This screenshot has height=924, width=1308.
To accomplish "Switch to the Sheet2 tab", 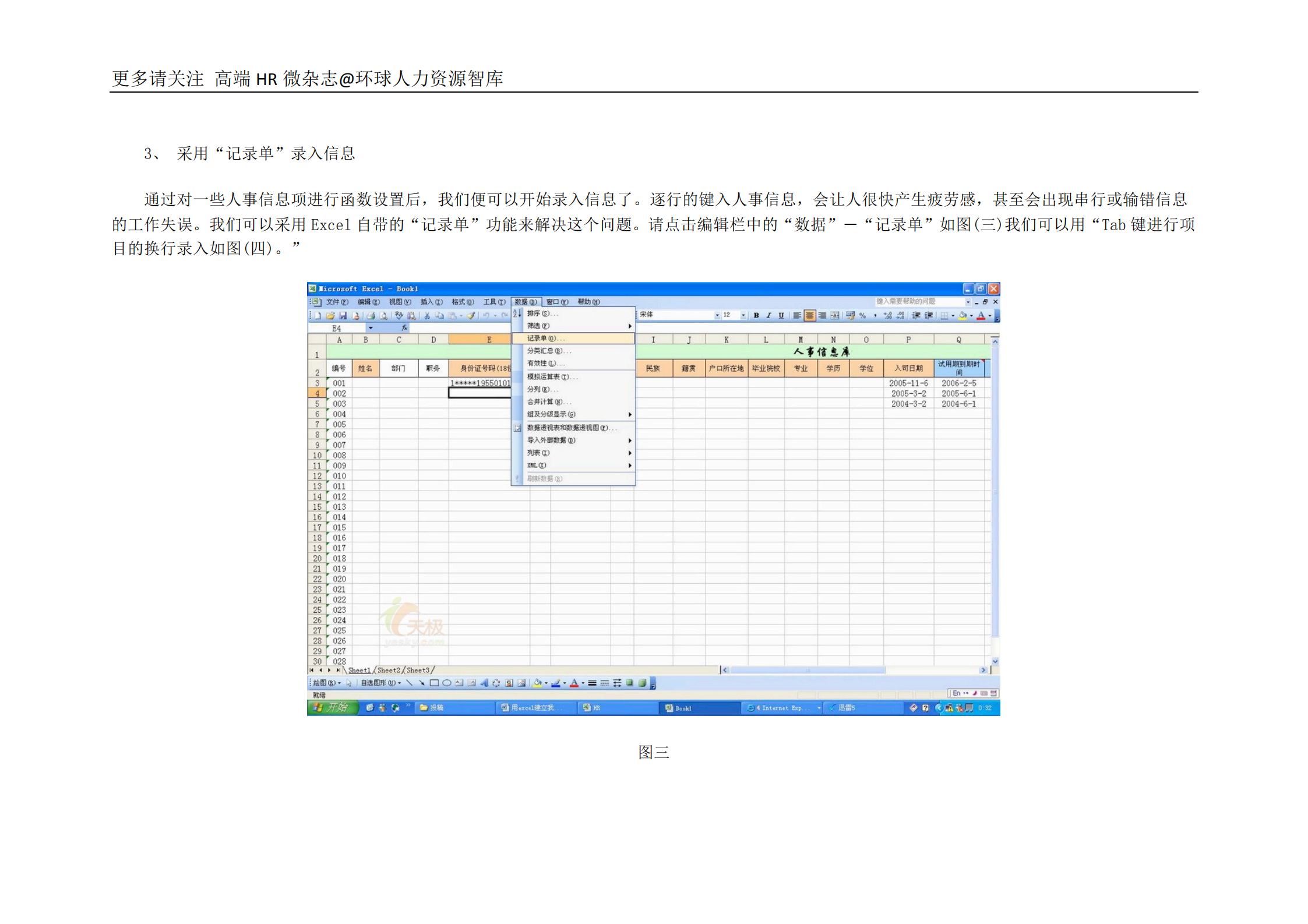I will (x=388, y=670).
